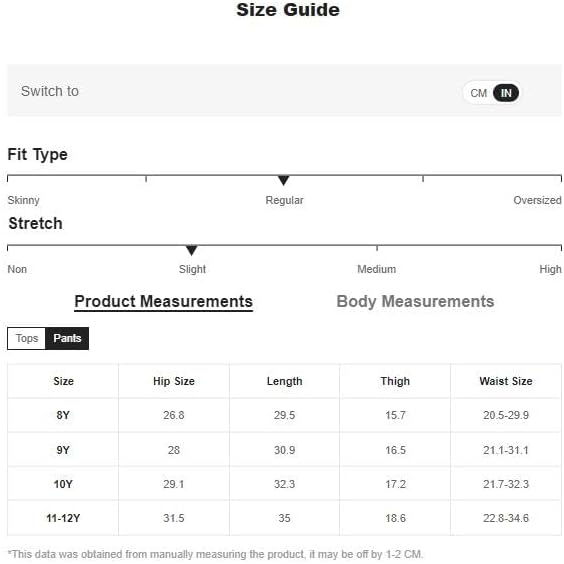Select the 8Y size row
The width and height of the screenshot is (564, 564).
click(284, 415)
